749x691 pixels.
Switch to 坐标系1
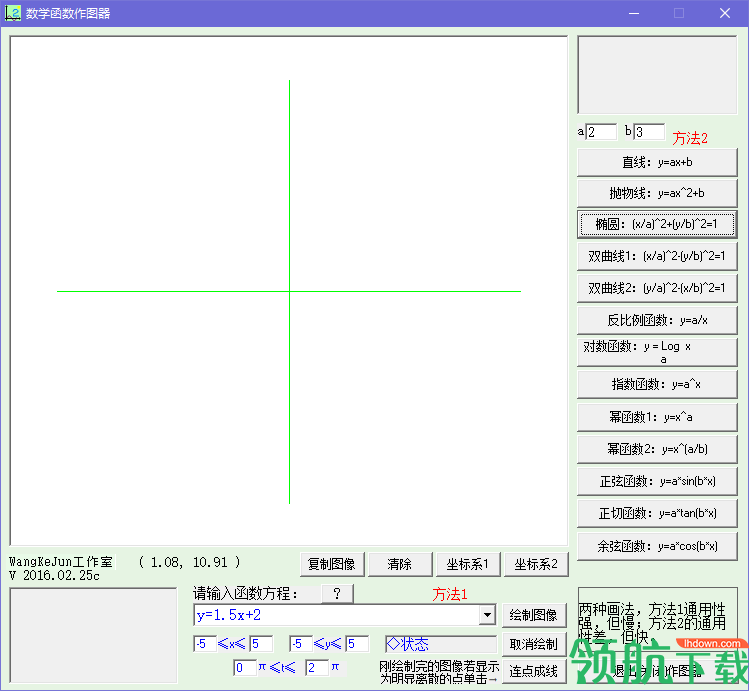(x=468, y=564)
